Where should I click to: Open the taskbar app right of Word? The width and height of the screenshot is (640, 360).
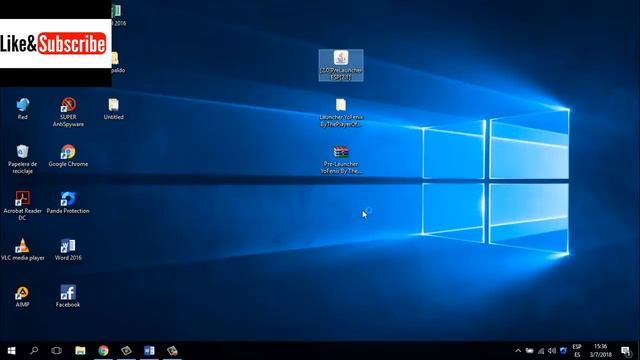[x=172, y=351]
